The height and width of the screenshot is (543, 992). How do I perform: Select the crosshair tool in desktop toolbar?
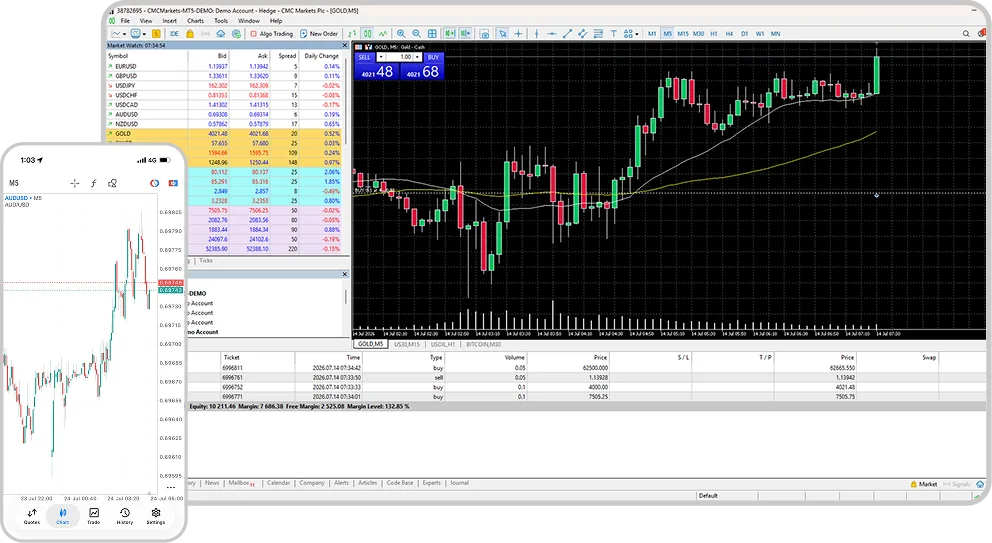pyautogui.click(x=518, y=34)
